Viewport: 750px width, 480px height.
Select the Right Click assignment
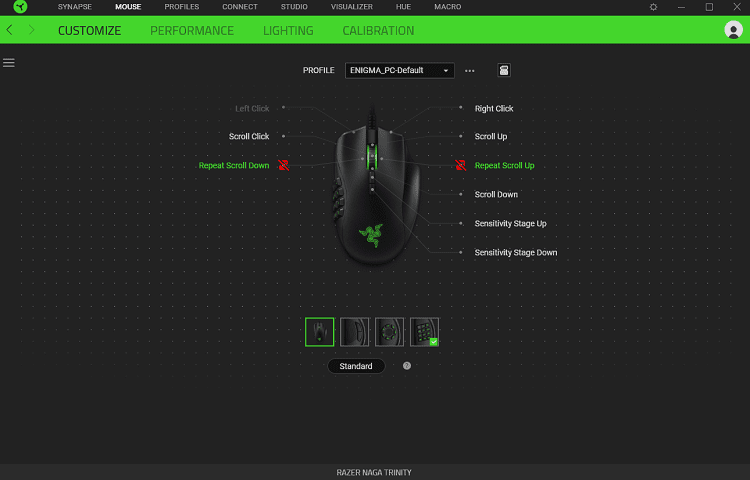tap(494, 109)
